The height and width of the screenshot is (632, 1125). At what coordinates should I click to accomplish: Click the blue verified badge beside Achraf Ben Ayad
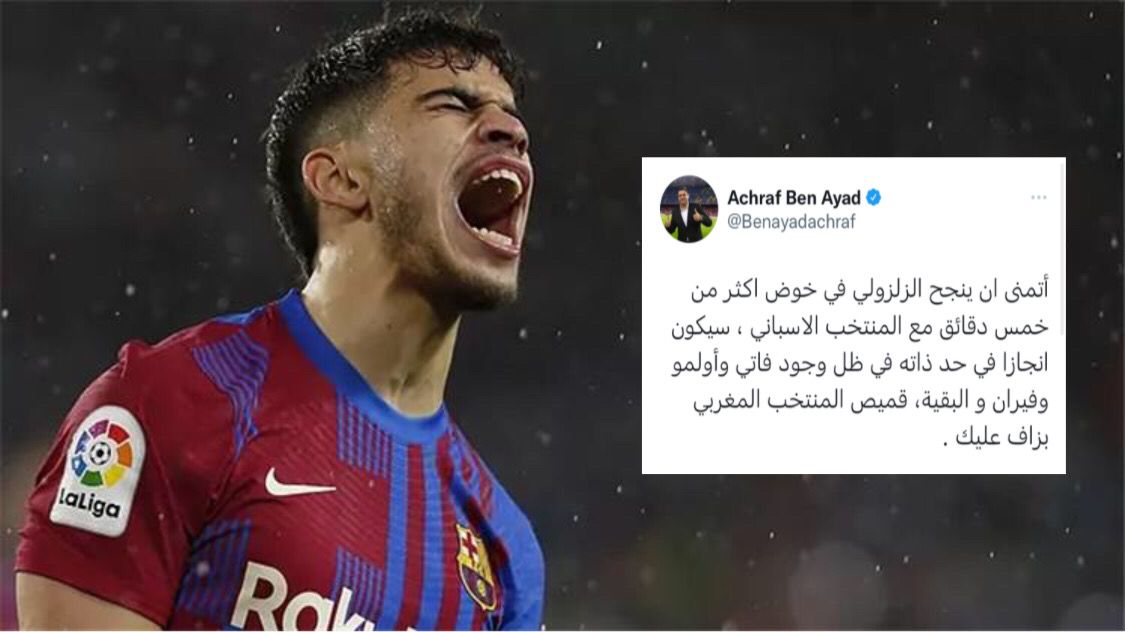(x=873, y=197)
